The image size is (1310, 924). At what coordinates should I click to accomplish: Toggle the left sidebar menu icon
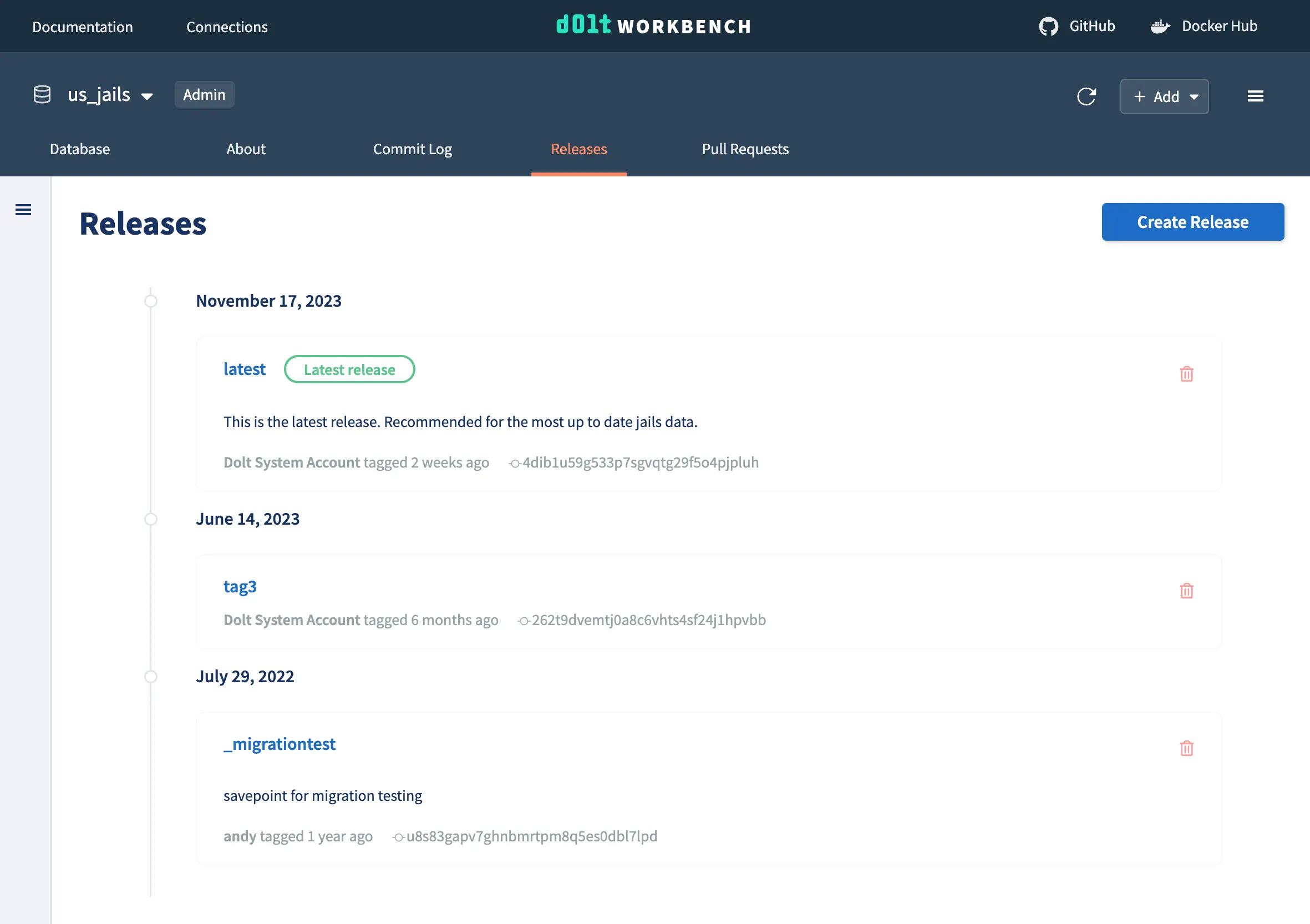[23, 210]
